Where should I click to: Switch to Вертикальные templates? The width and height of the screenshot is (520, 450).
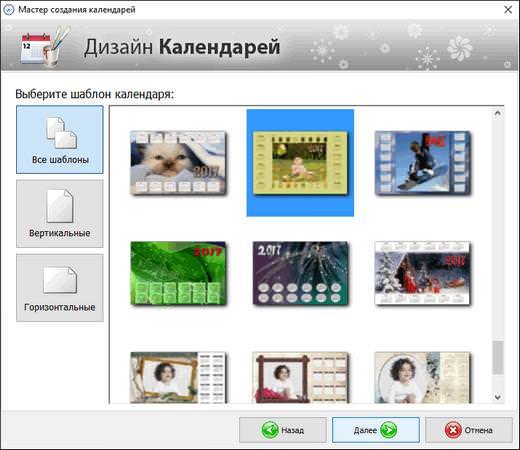(60, 214)
